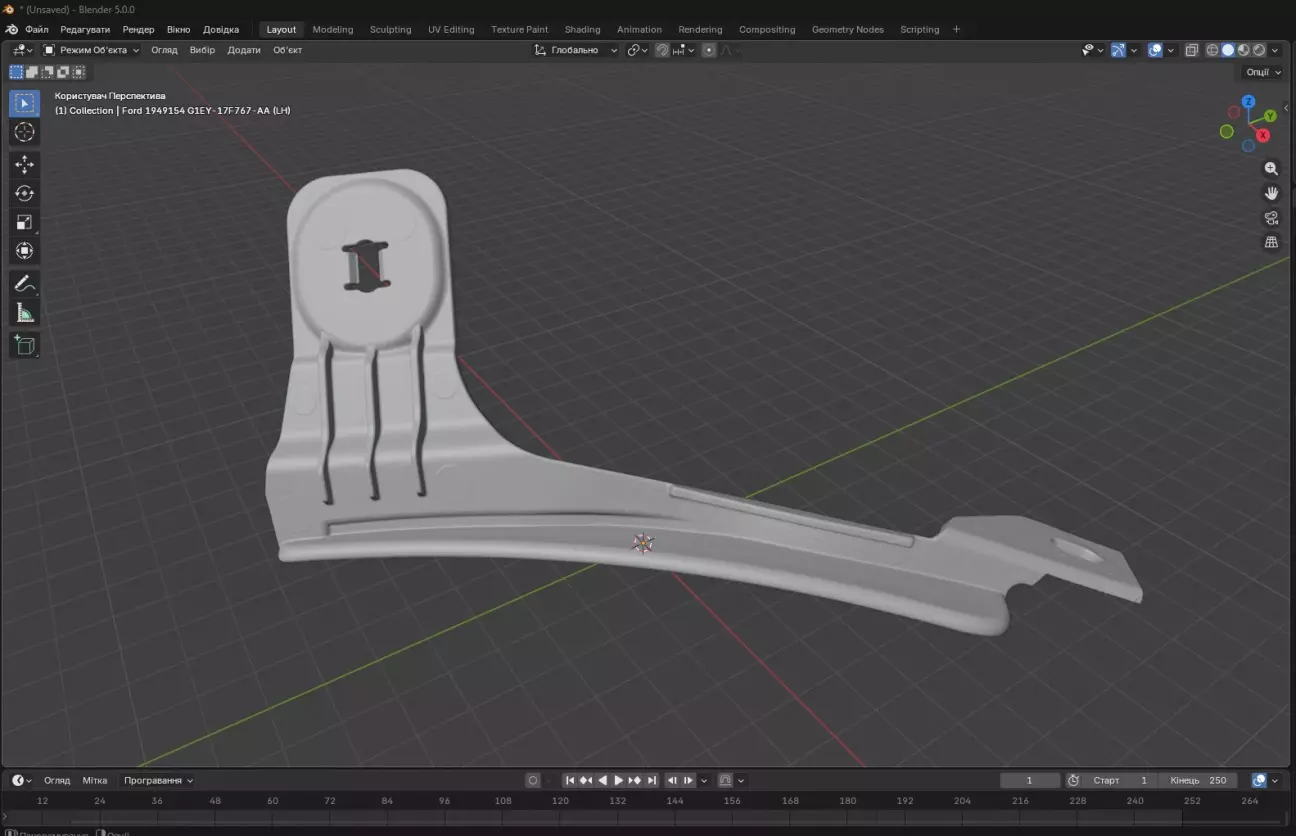Select the Move tool in the toolbar
The image size is (1296, 836).
pos(24,163)
